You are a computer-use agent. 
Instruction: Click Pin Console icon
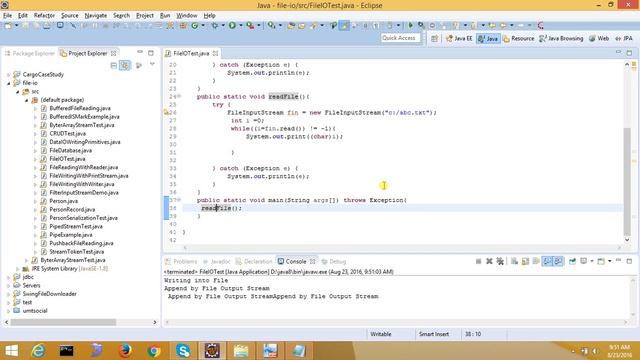pyautogui.click(x=572, y=261)
